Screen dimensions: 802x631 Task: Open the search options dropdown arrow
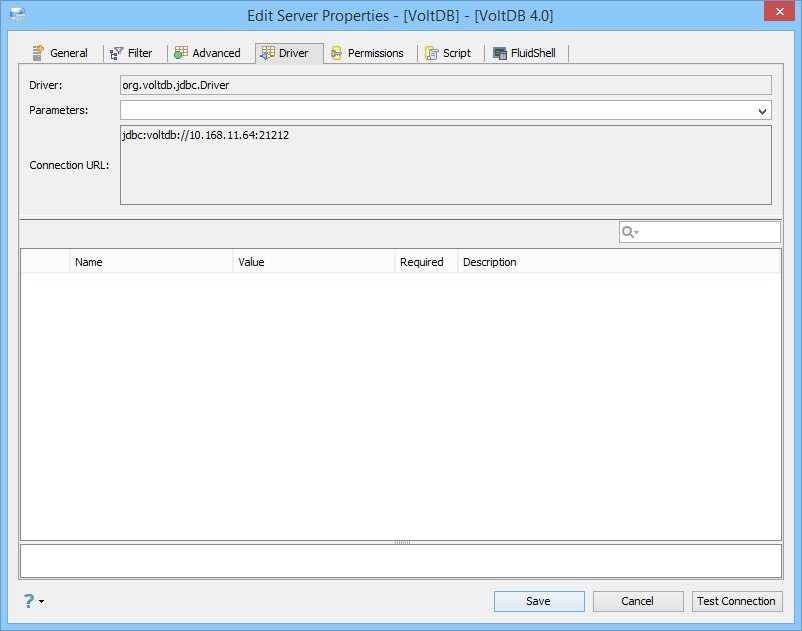point(637,233)
